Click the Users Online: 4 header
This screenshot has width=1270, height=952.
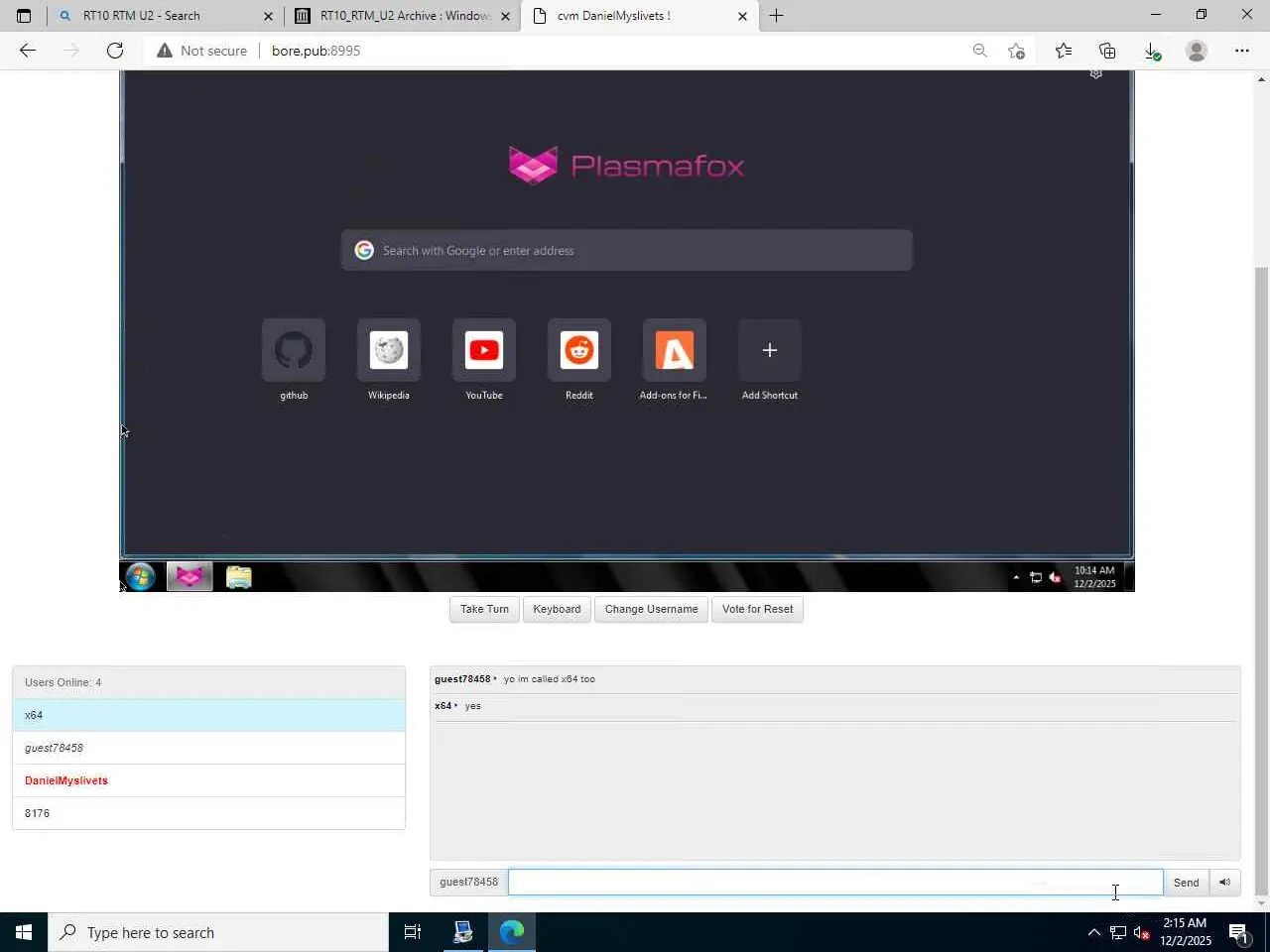(208, 682)
